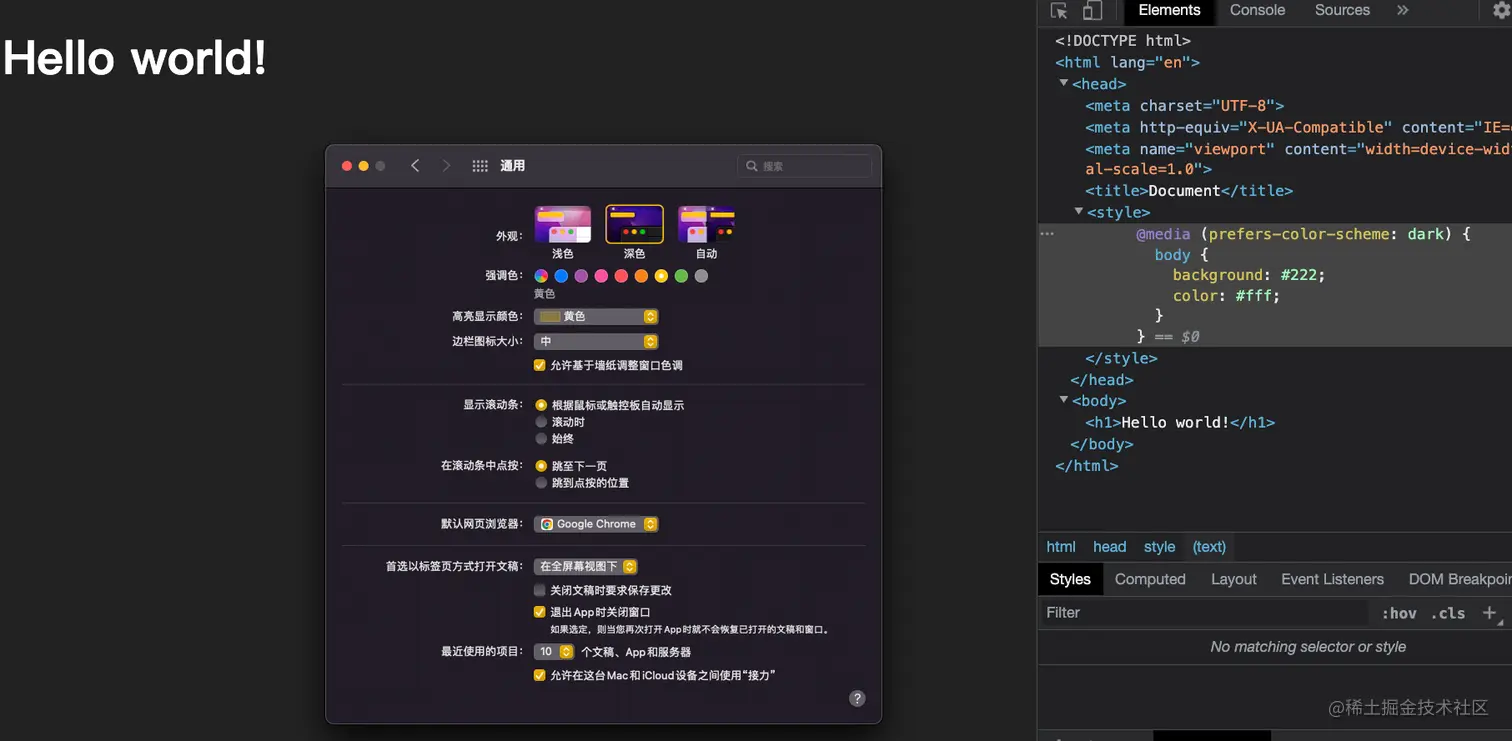Choose the purple accent color
The width and height of the screenshot is (1512, 741).
point(581,276)
